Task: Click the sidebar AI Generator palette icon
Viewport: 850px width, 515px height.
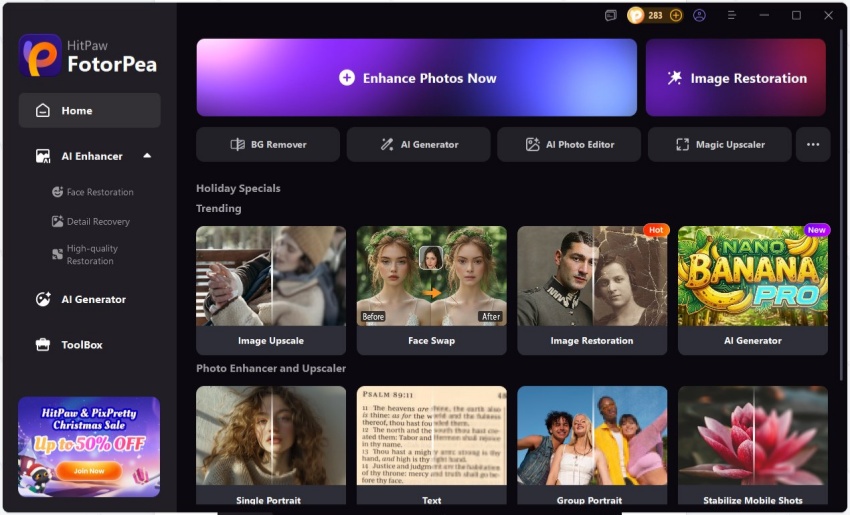Action: point(43,299)
